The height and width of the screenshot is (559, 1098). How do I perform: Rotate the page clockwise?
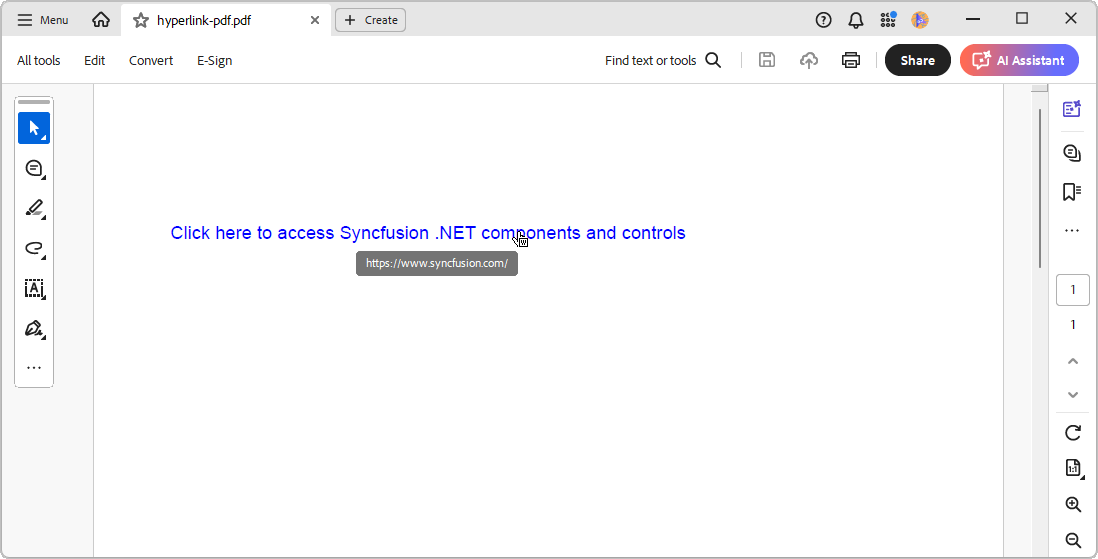[1073, 433]
